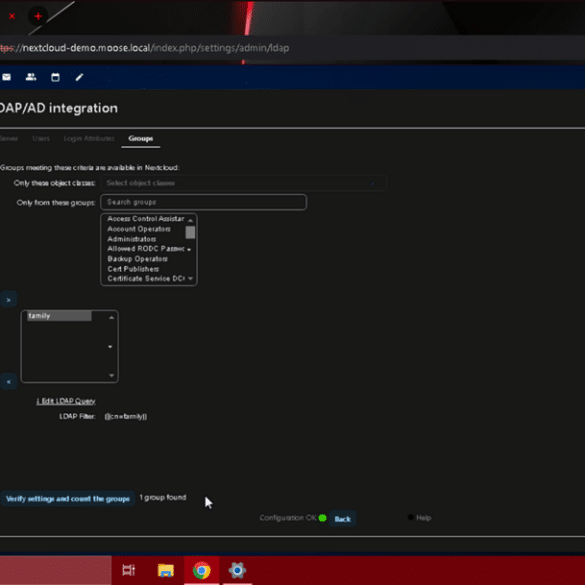This screenshot has height=585, width=585.
Task: Click the browser address bar URL
Action: point(145,48)
